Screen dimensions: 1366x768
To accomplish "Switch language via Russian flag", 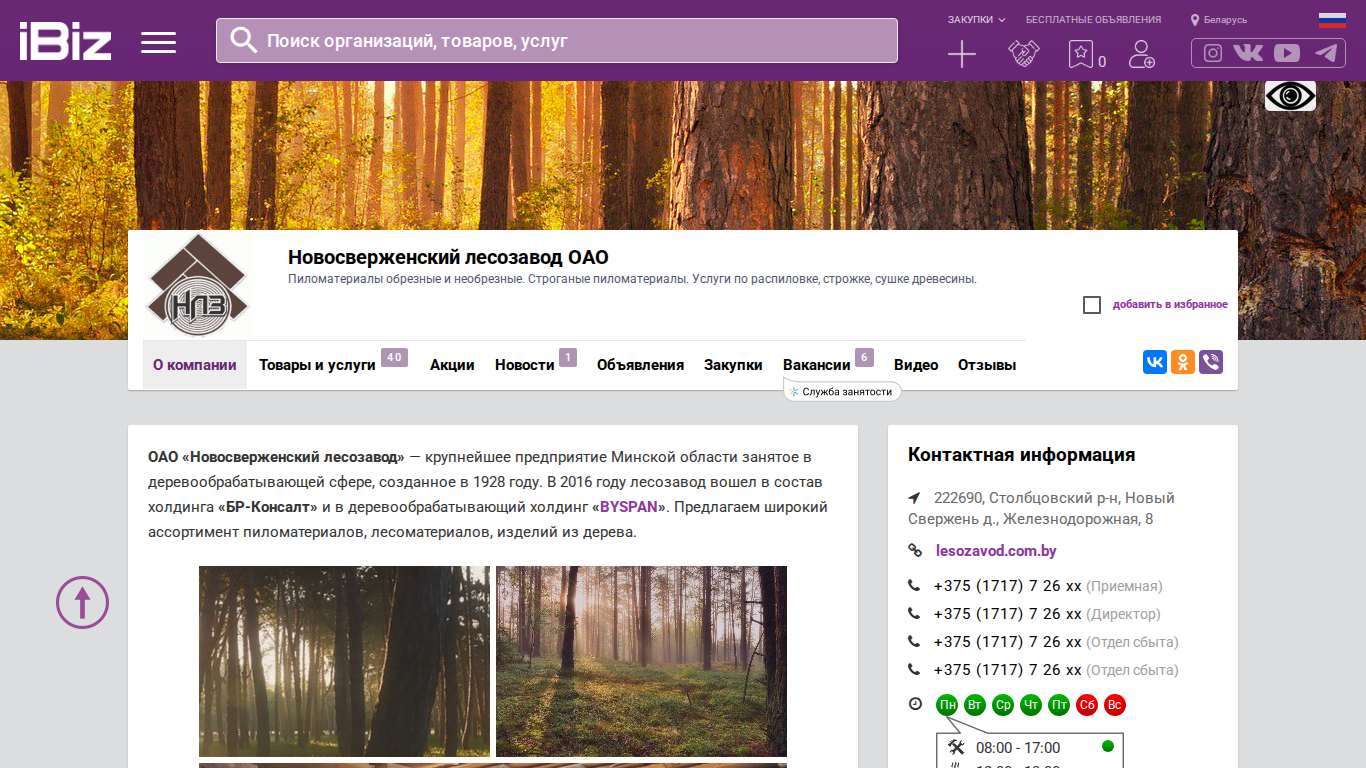I will point(1332,19).
